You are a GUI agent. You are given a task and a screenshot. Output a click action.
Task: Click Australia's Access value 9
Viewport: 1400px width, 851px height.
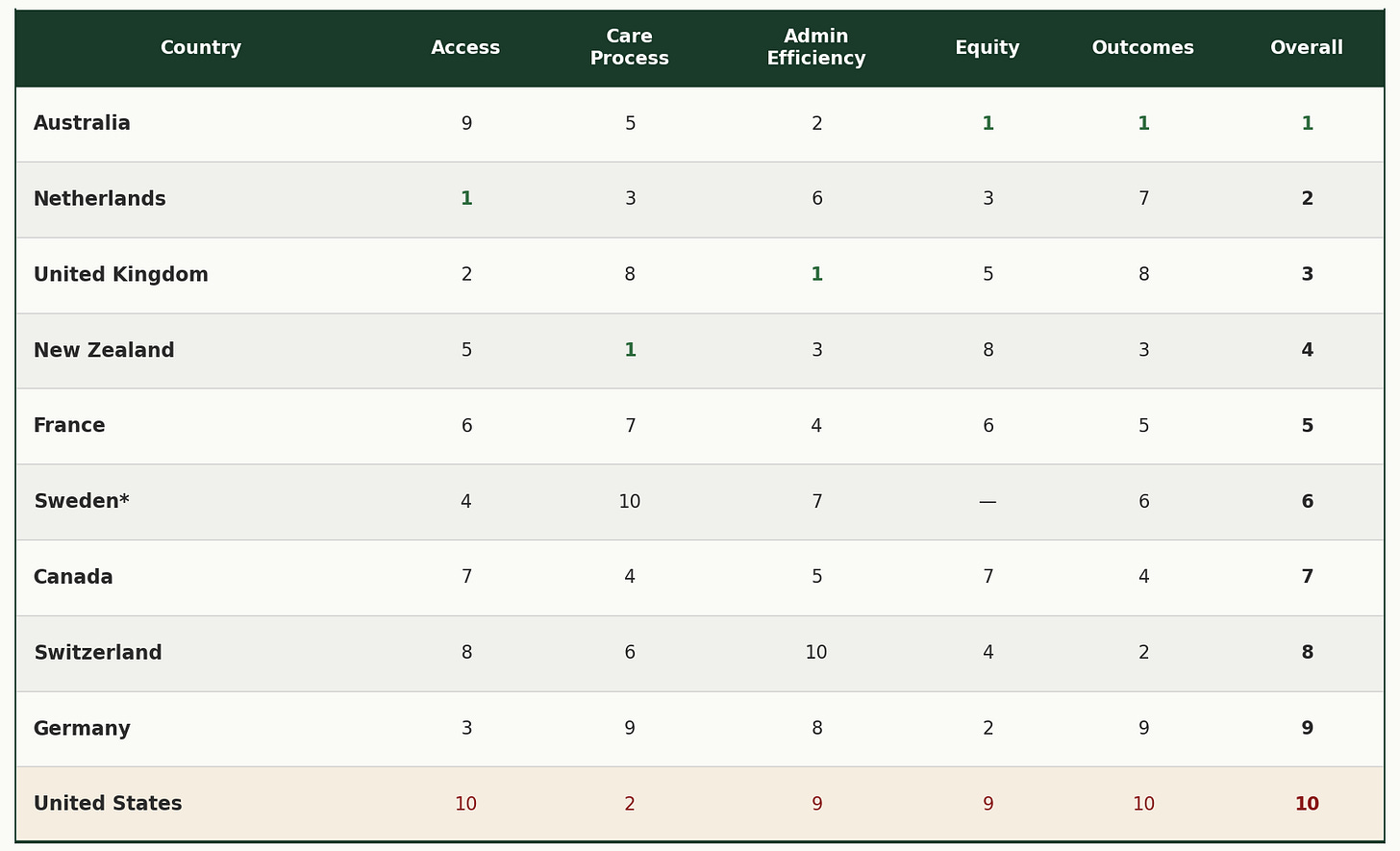point(466,123)
